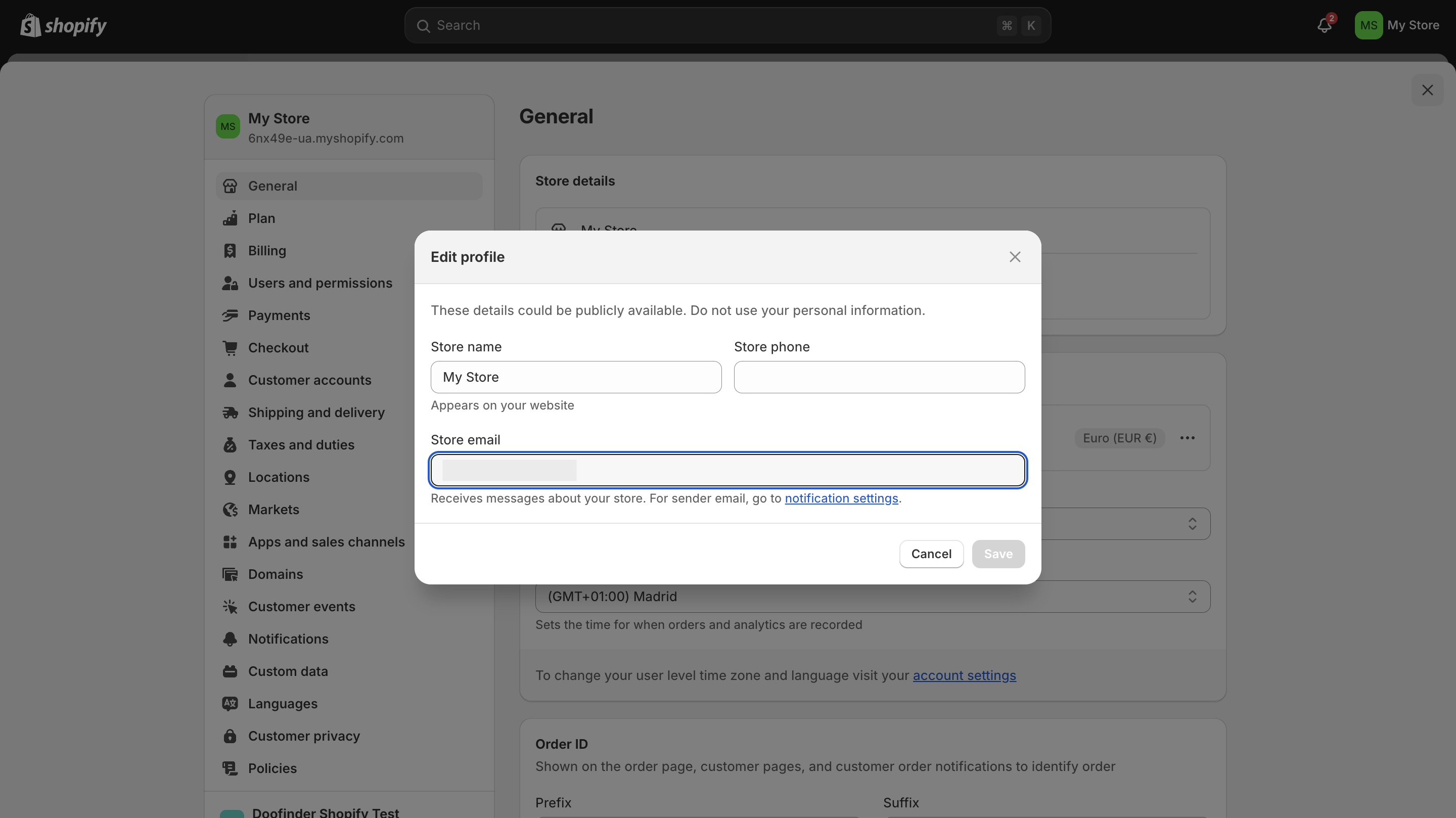Viewport: 1456px width, 818px height.
Task: Click the Store email input field
Action: [728, 470]
